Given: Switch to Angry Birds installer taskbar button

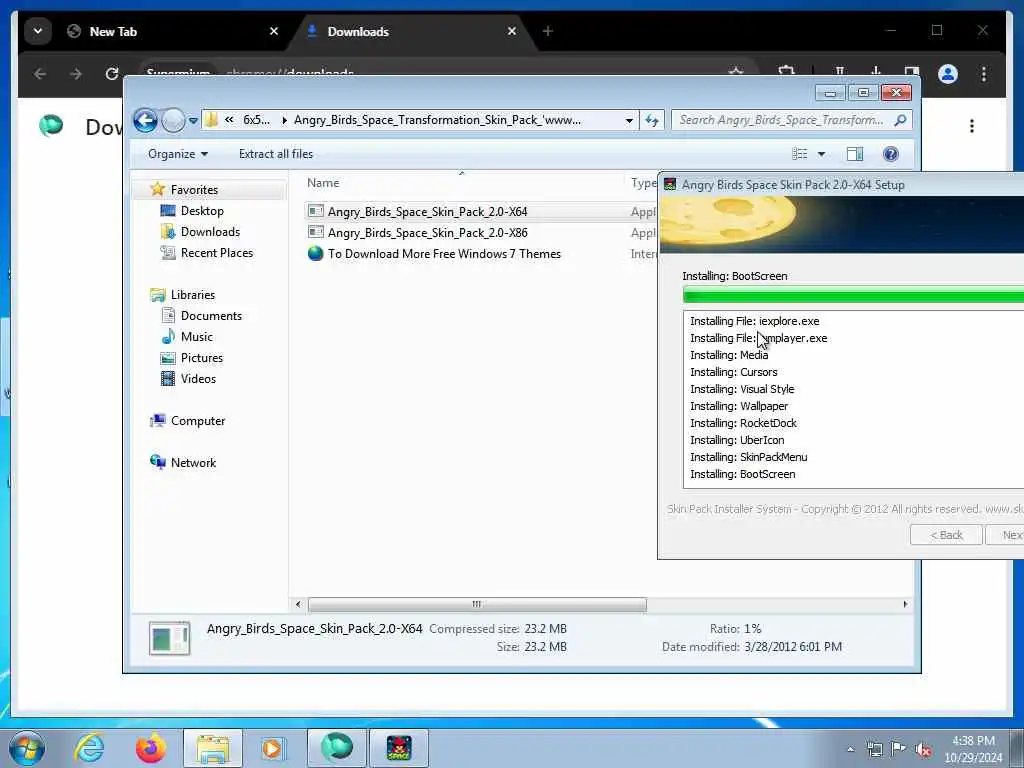Looking at the screenshot, I should [399, 748].
